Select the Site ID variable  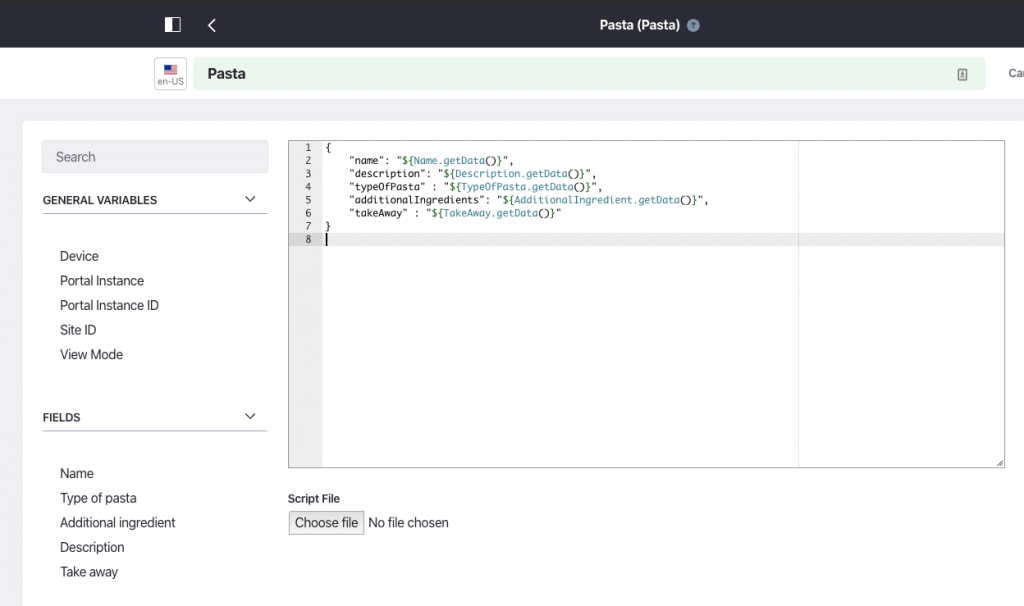[78, 330]
